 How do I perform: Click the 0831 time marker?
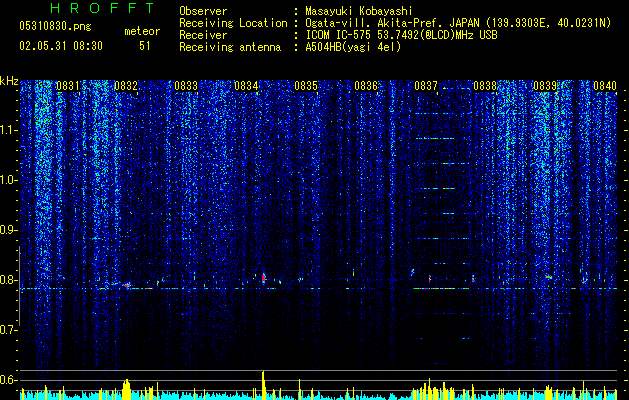(x=67, y=86)
